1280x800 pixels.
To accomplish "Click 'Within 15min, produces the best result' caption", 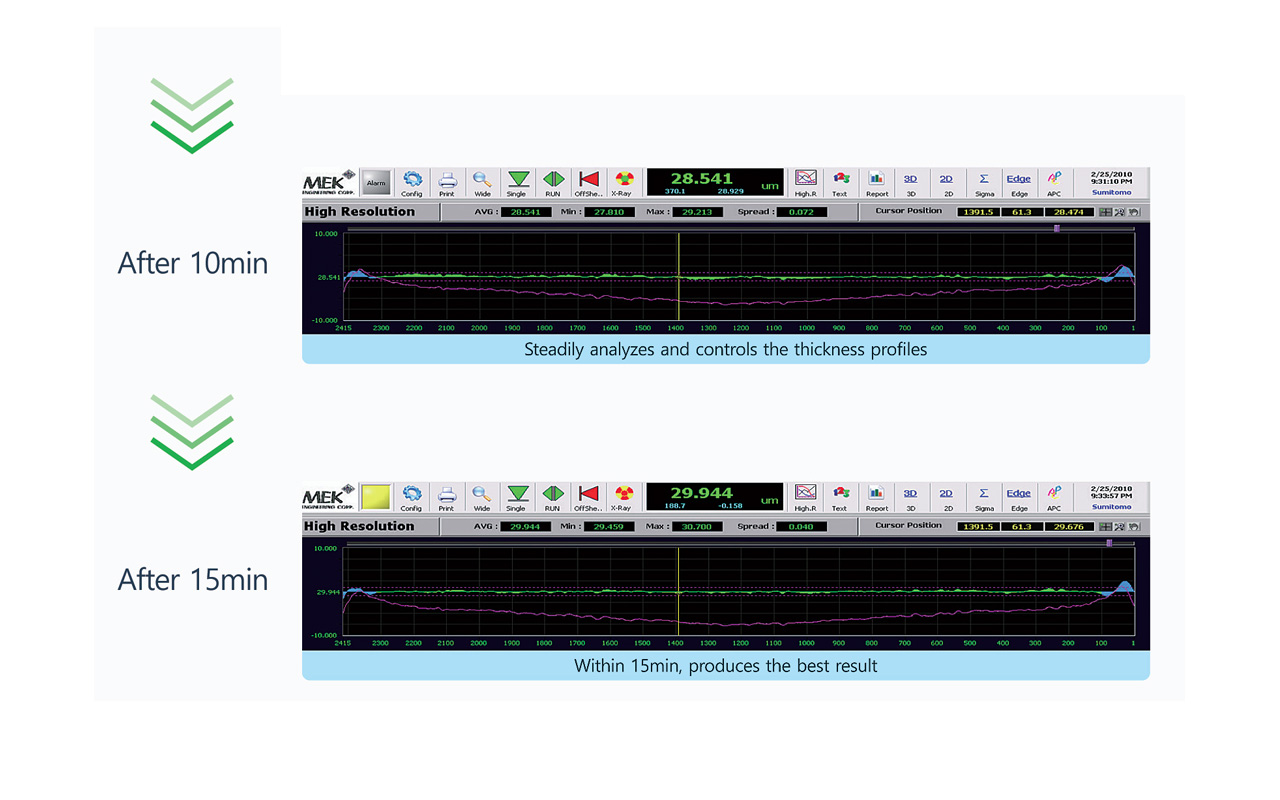I will (x=726, y=666).
